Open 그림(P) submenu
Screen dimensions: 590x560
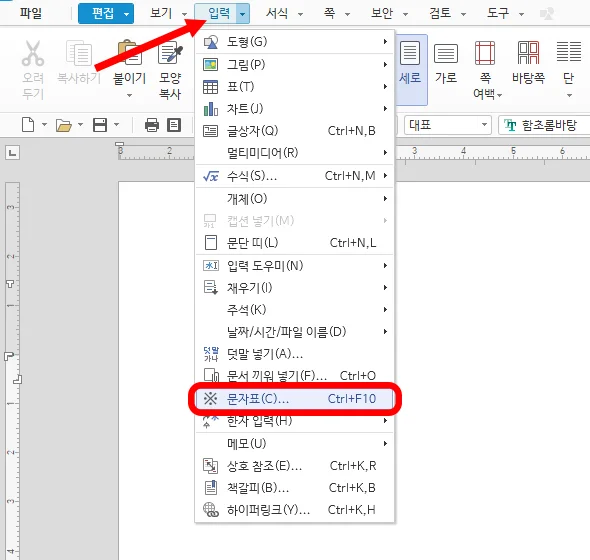pos(295,64)
